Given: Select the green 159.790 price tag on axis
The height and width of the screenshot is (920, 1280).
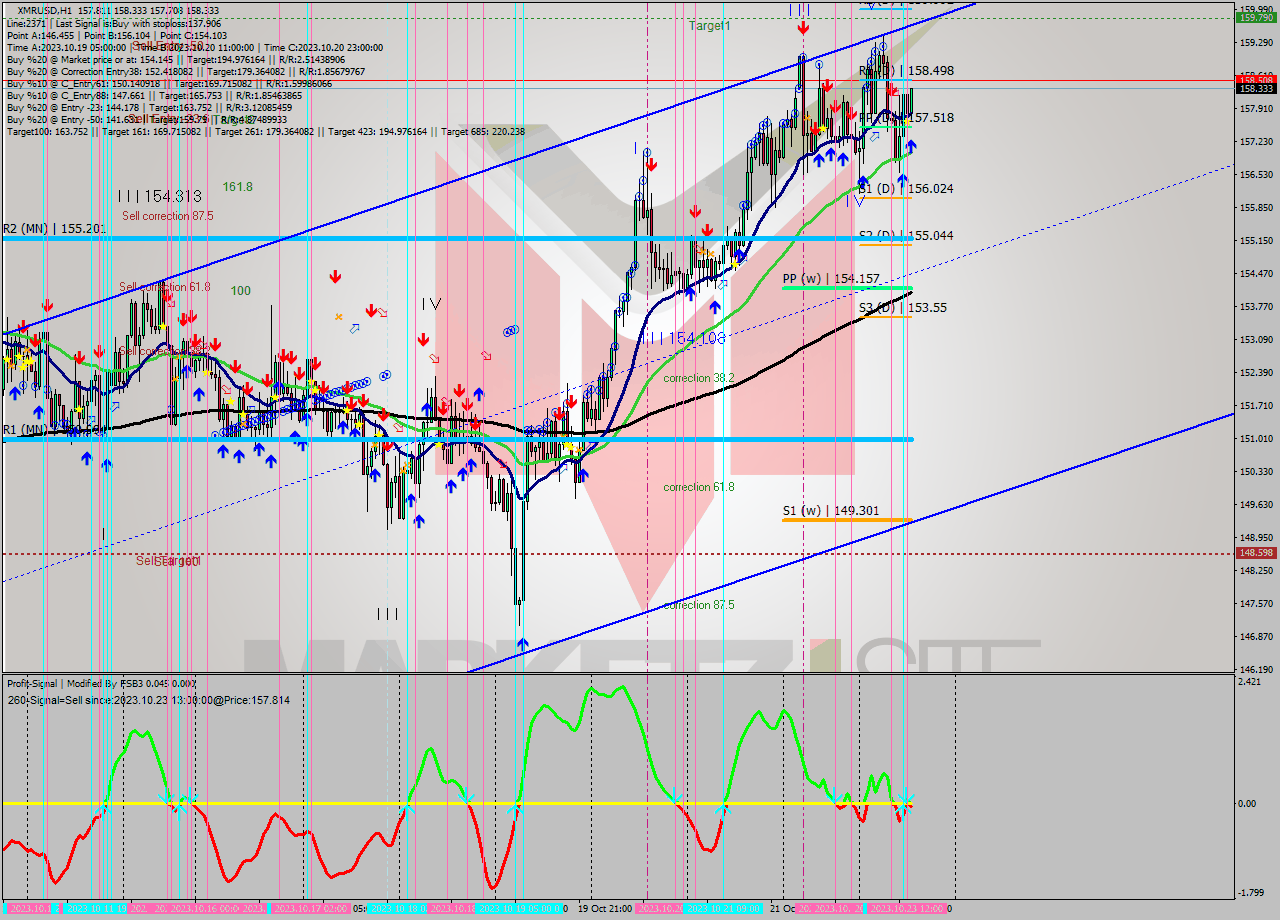Looking at the screenshot, I should click(x=1256, y=17).
